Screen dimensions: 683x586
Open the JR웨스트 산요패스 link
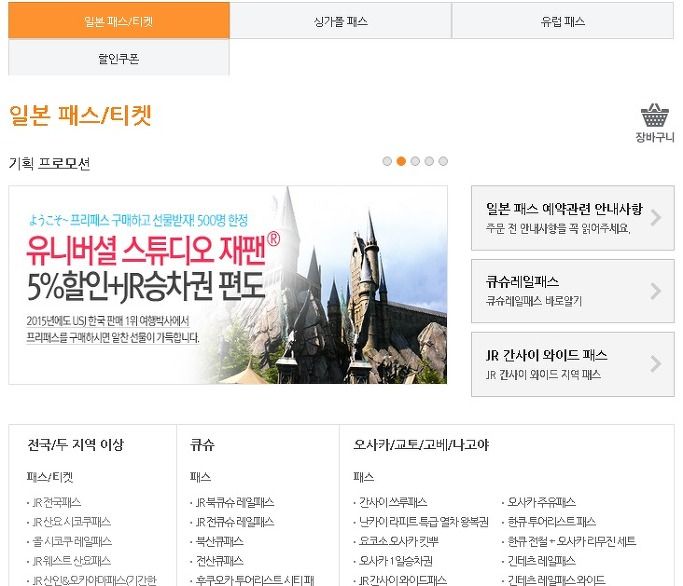[71, 561]
